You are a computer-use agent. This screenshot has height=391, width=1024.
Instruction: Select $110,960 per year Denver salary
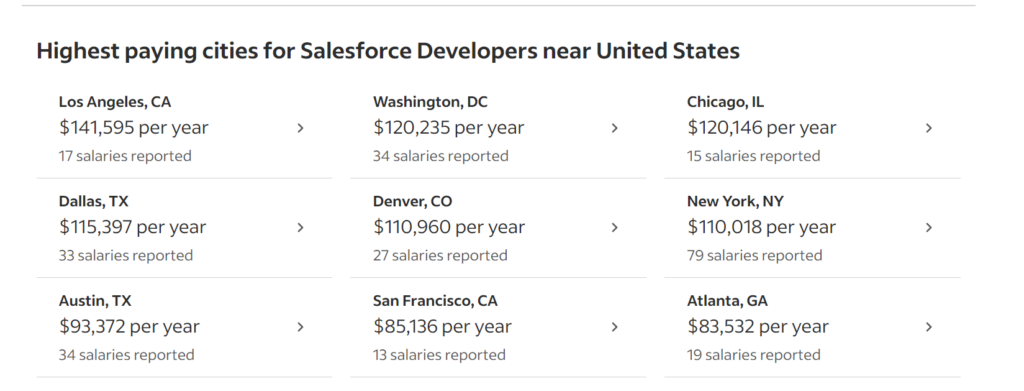449,227
